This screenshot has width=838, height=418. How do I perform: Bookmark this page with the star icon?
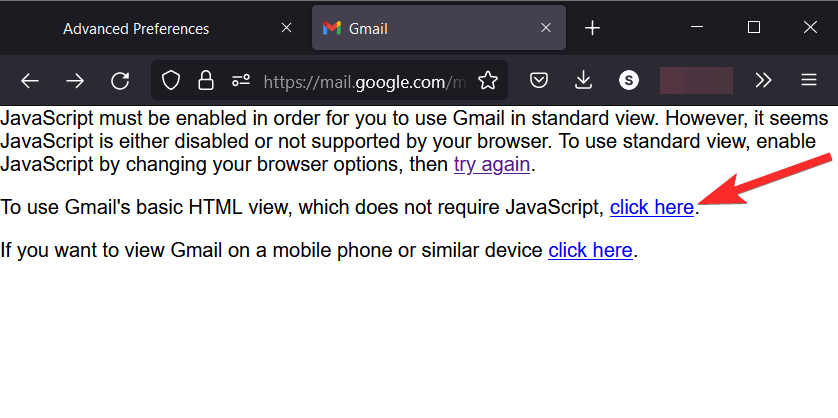point(487,81)
